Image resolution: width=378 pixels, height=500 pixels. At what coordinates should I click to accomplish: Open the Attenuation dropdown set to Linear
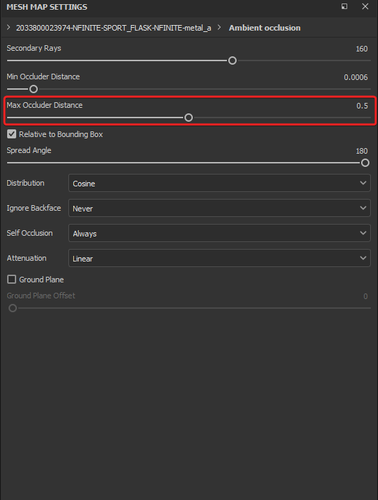[219, 258]
